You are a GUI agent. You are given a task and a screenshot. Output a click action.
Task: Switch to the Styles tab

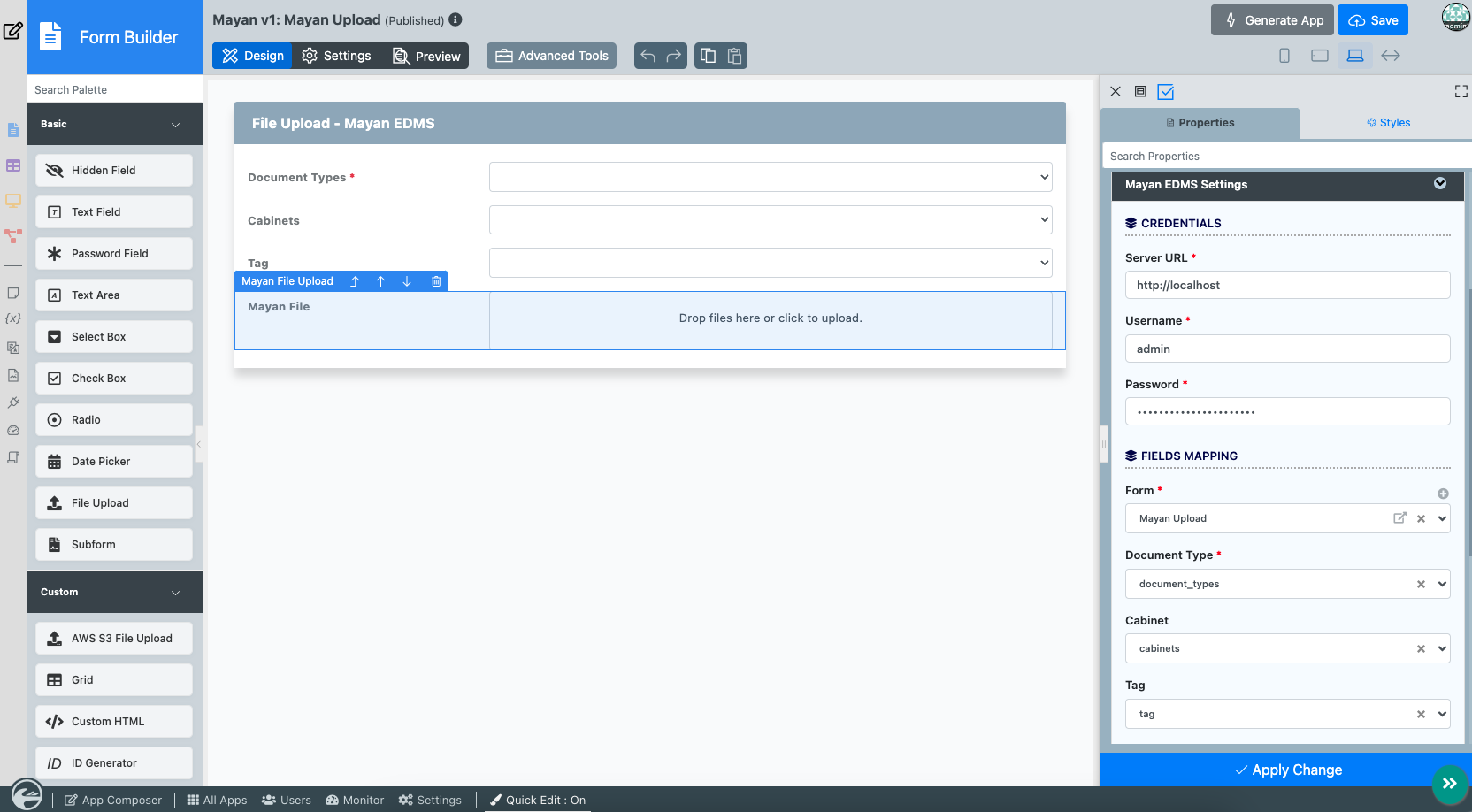1388,123
